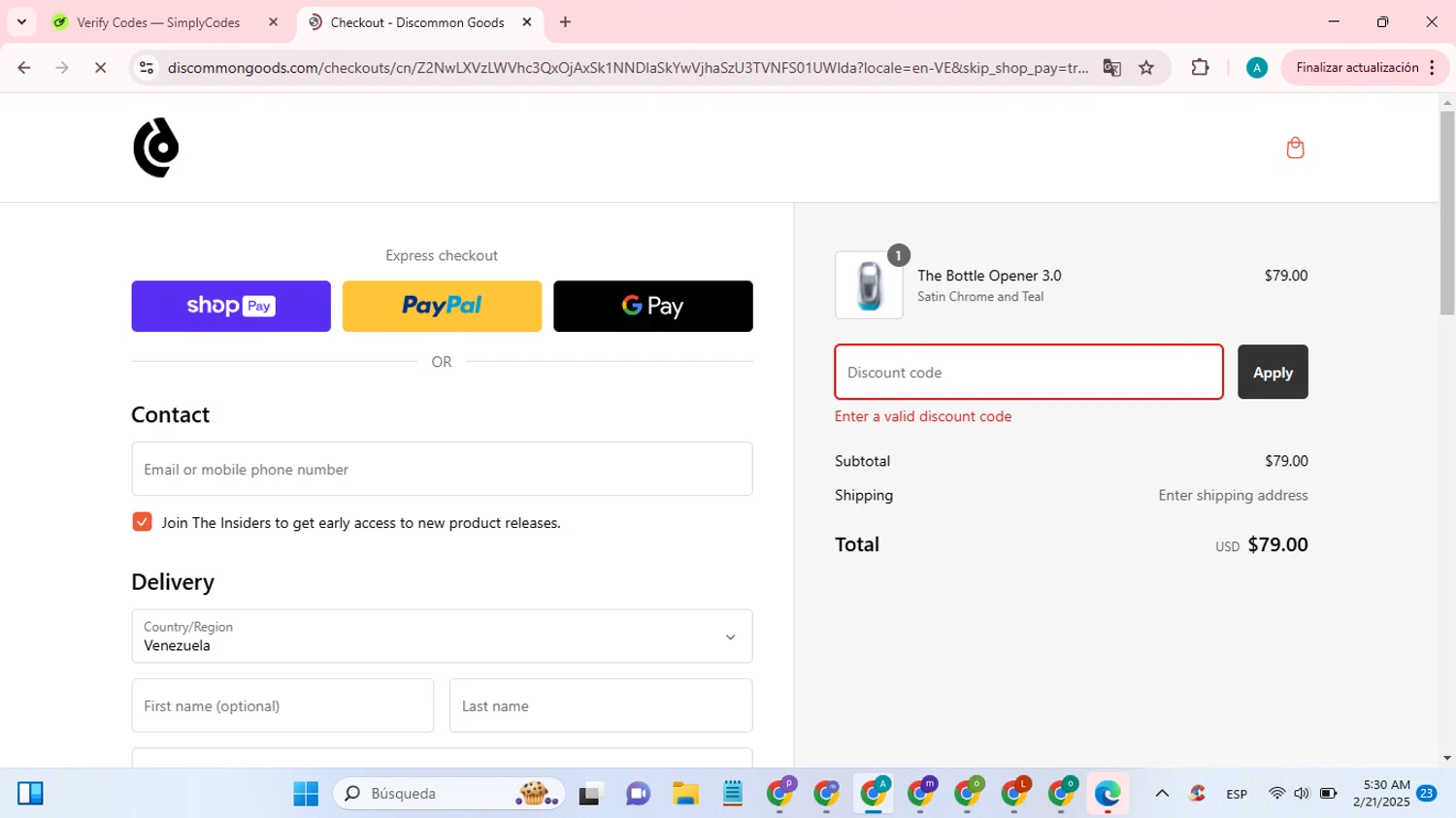Screen dimensions: 1456x818
Task: Open new tab with plus button
Action: coord(566,22)
